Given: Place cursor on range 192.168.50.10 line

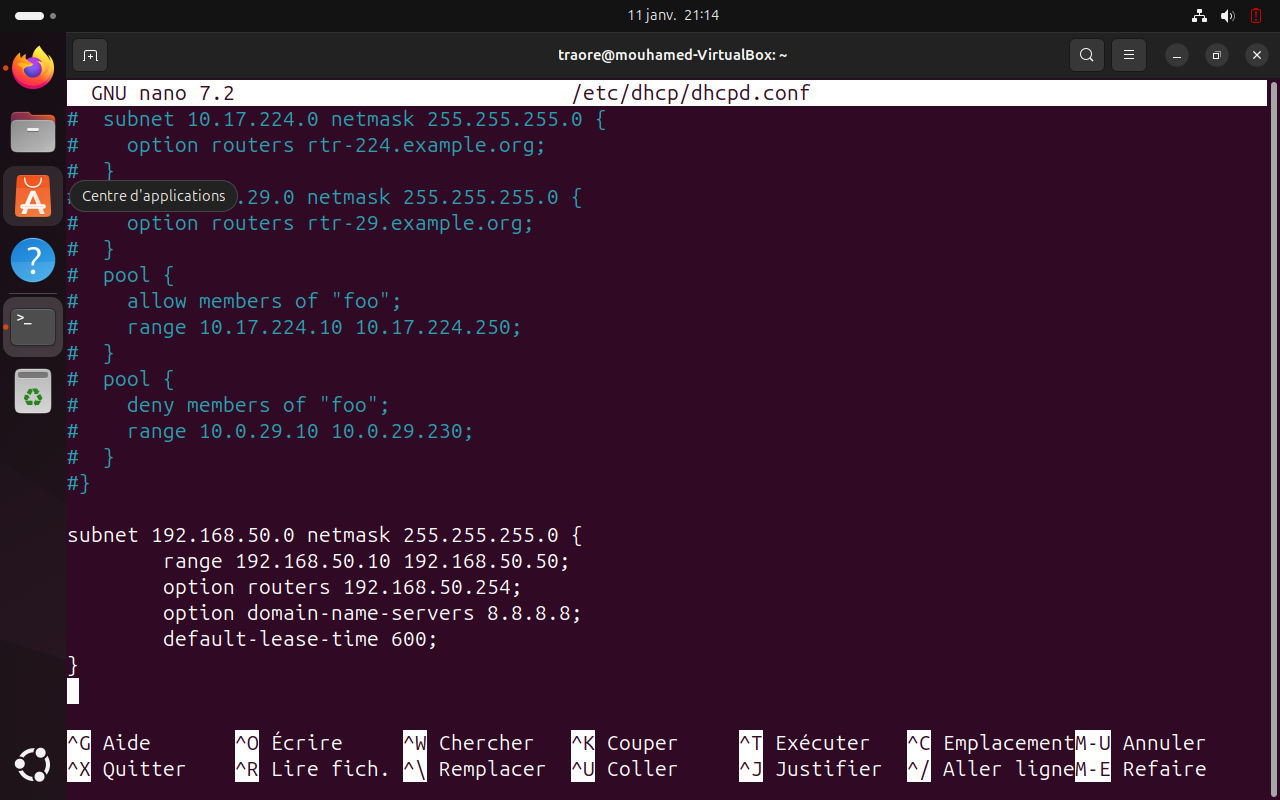Looking at the screenshot, I should [366, 561].
